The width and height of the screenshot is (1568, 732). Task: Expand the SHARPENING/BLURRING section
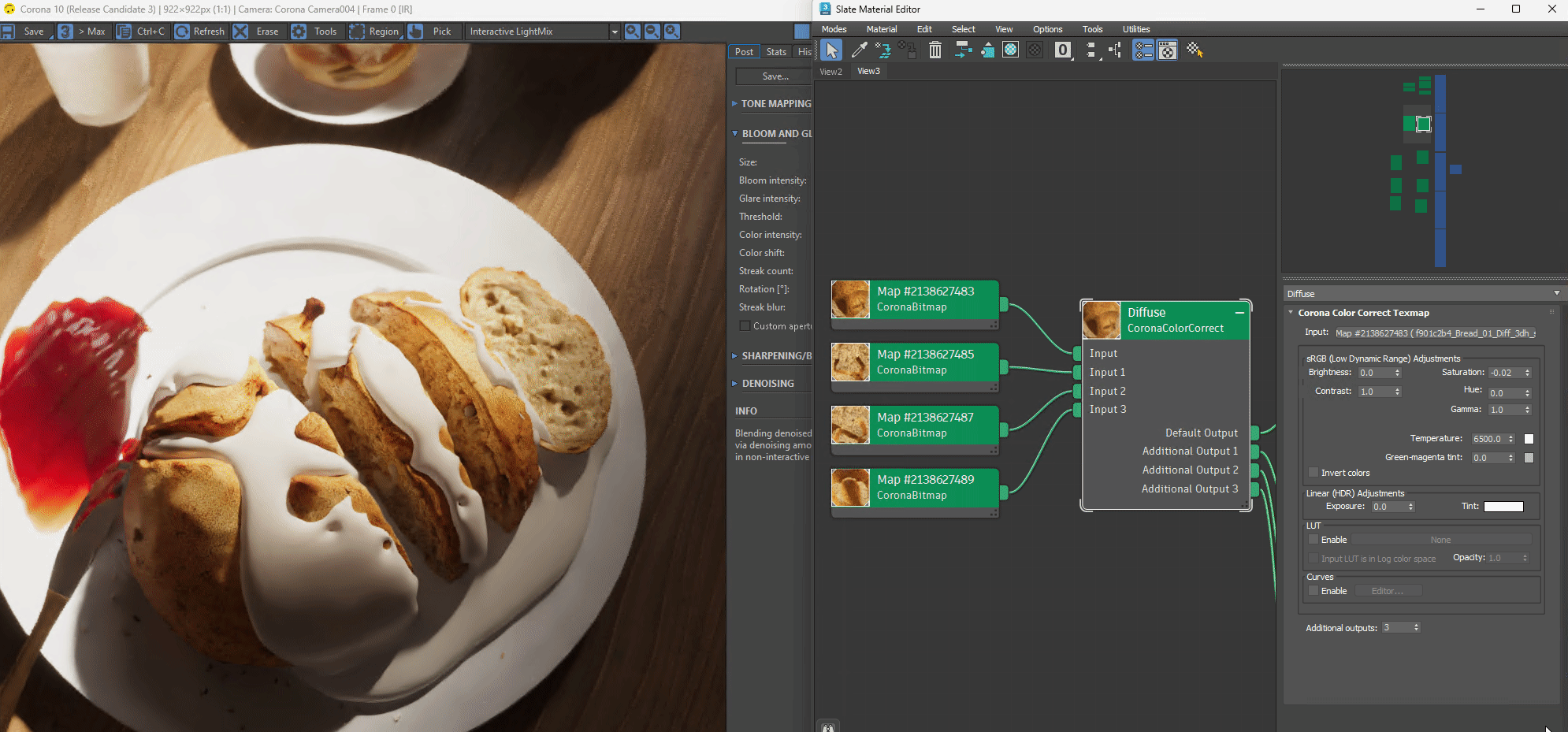tap(734, 356)
